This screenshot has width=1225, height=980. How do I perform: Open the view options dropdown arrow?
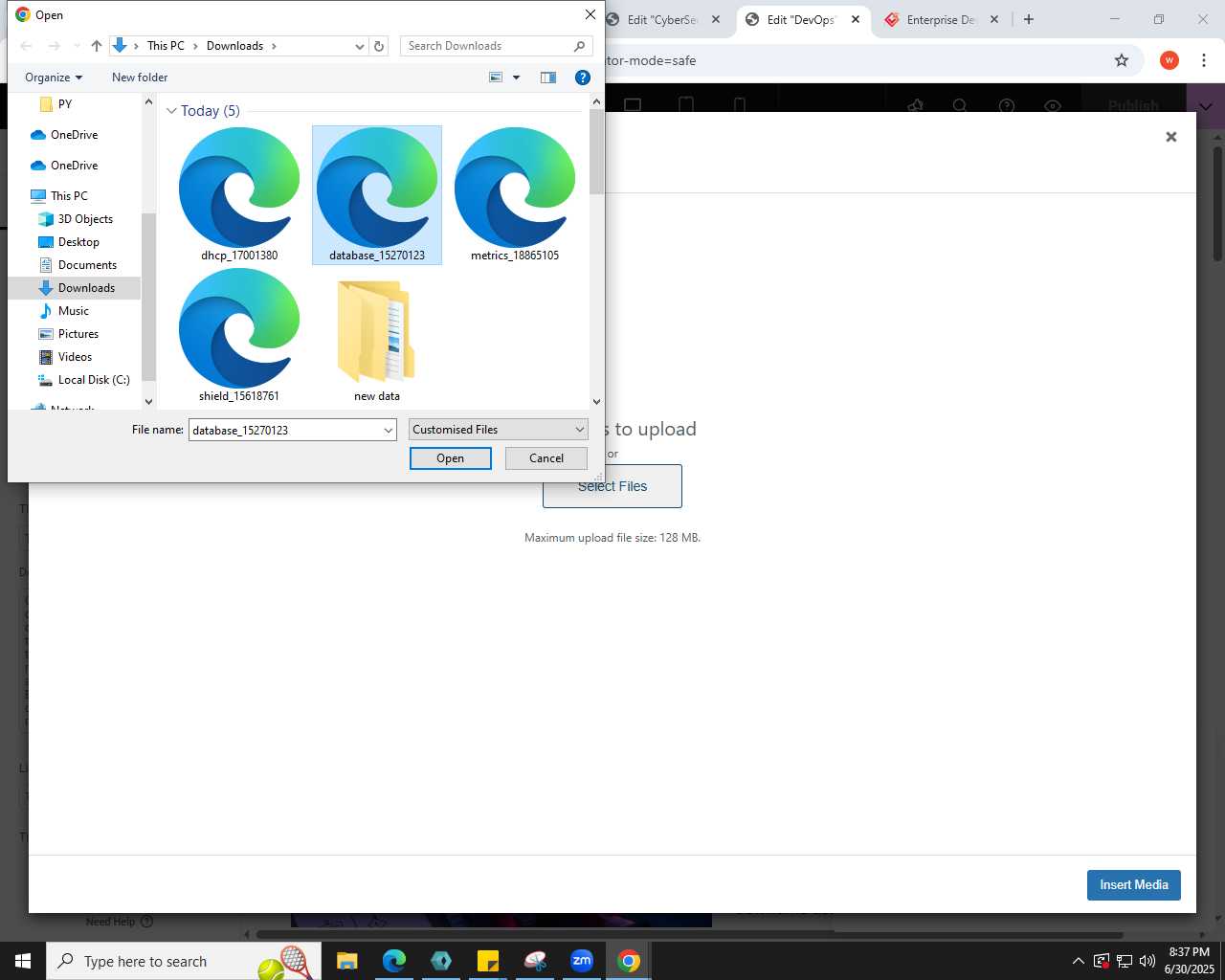point(517,78)
